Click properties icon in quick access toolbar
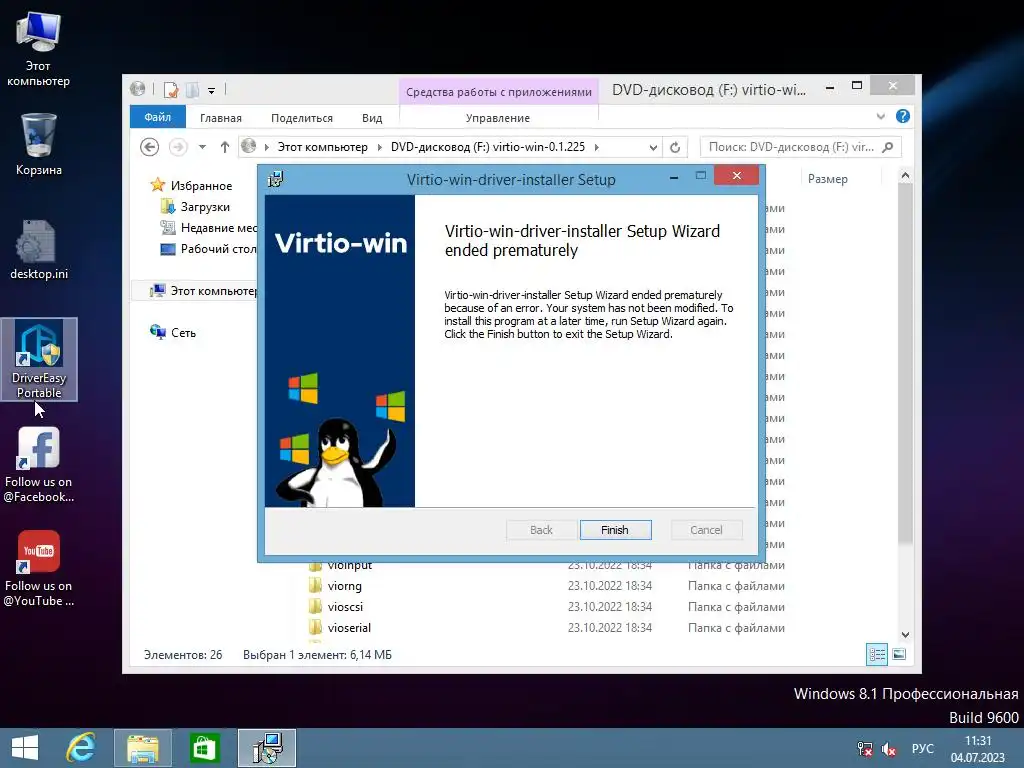1024x768 pixels. click(171, 89)
